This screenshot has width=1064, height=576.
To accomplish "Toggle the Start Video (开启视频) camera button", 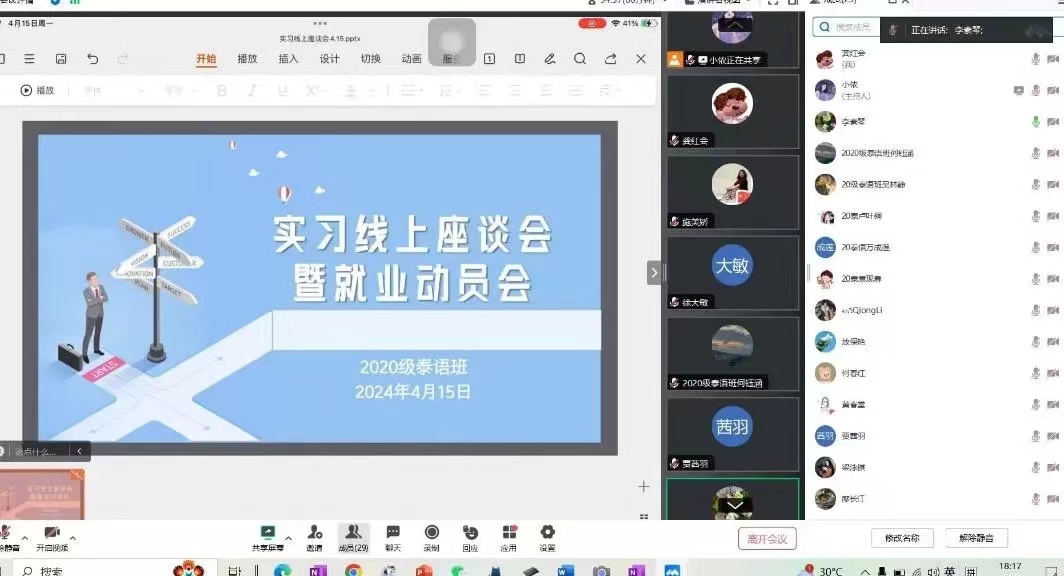I will click(x=52, y=533).
